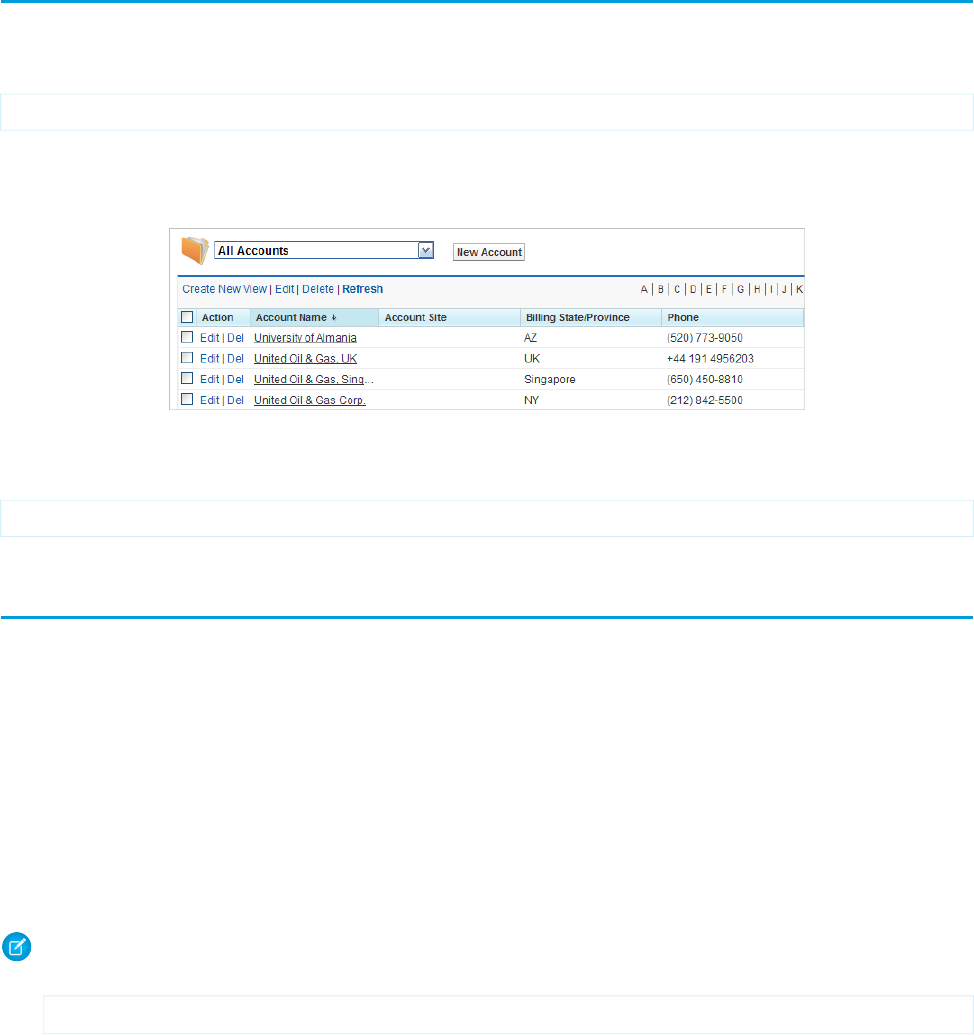Filter accounts by letter H
Viewport: 974px width, 1035px height.
[x=757, y=289]
